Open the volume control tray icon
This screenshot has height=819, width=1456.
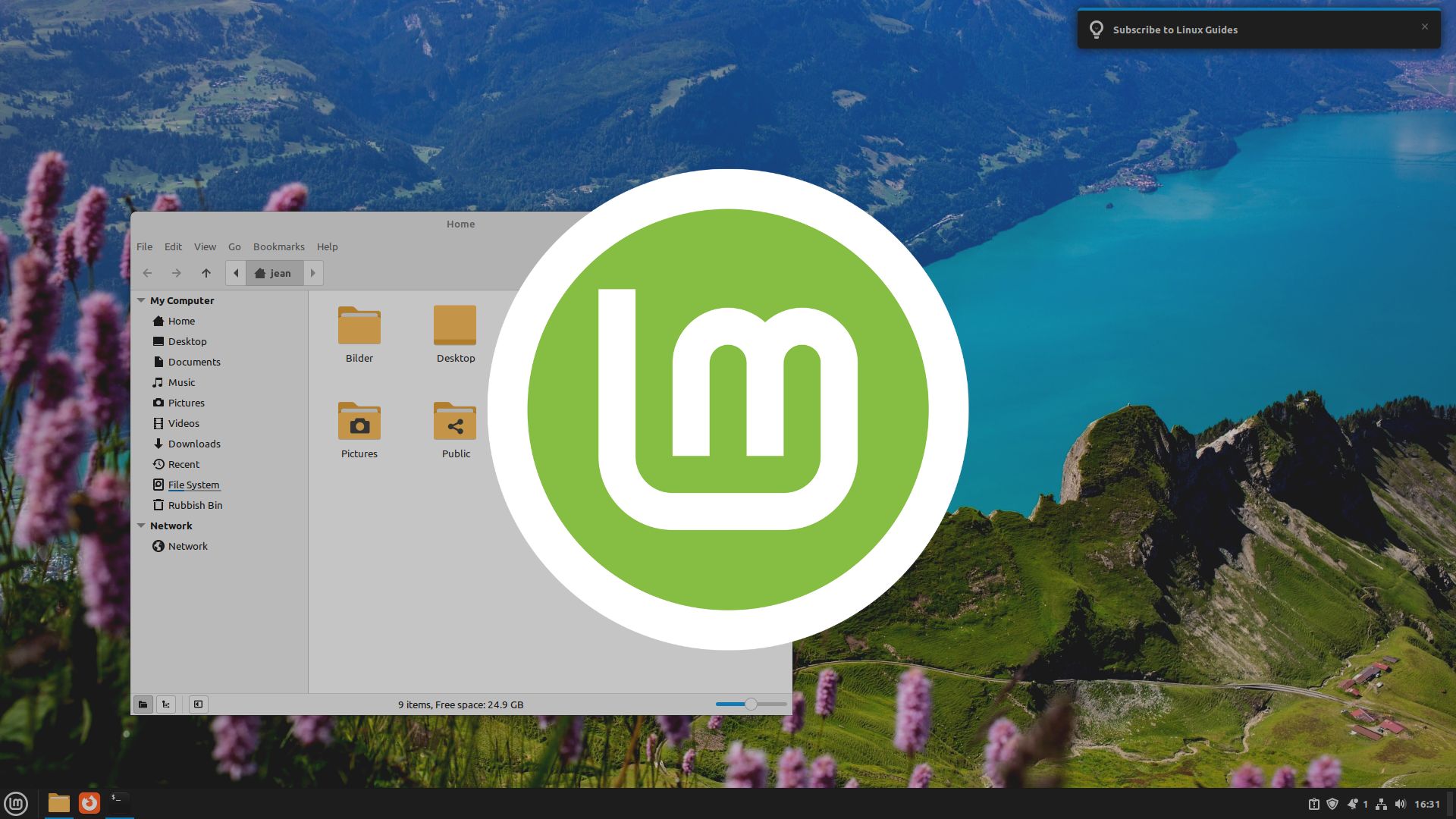(1400, 804)
